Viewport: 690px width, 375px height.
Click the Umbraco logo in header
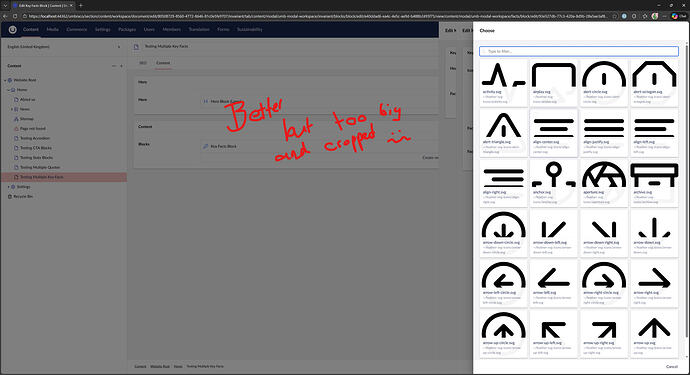point(12,29)
